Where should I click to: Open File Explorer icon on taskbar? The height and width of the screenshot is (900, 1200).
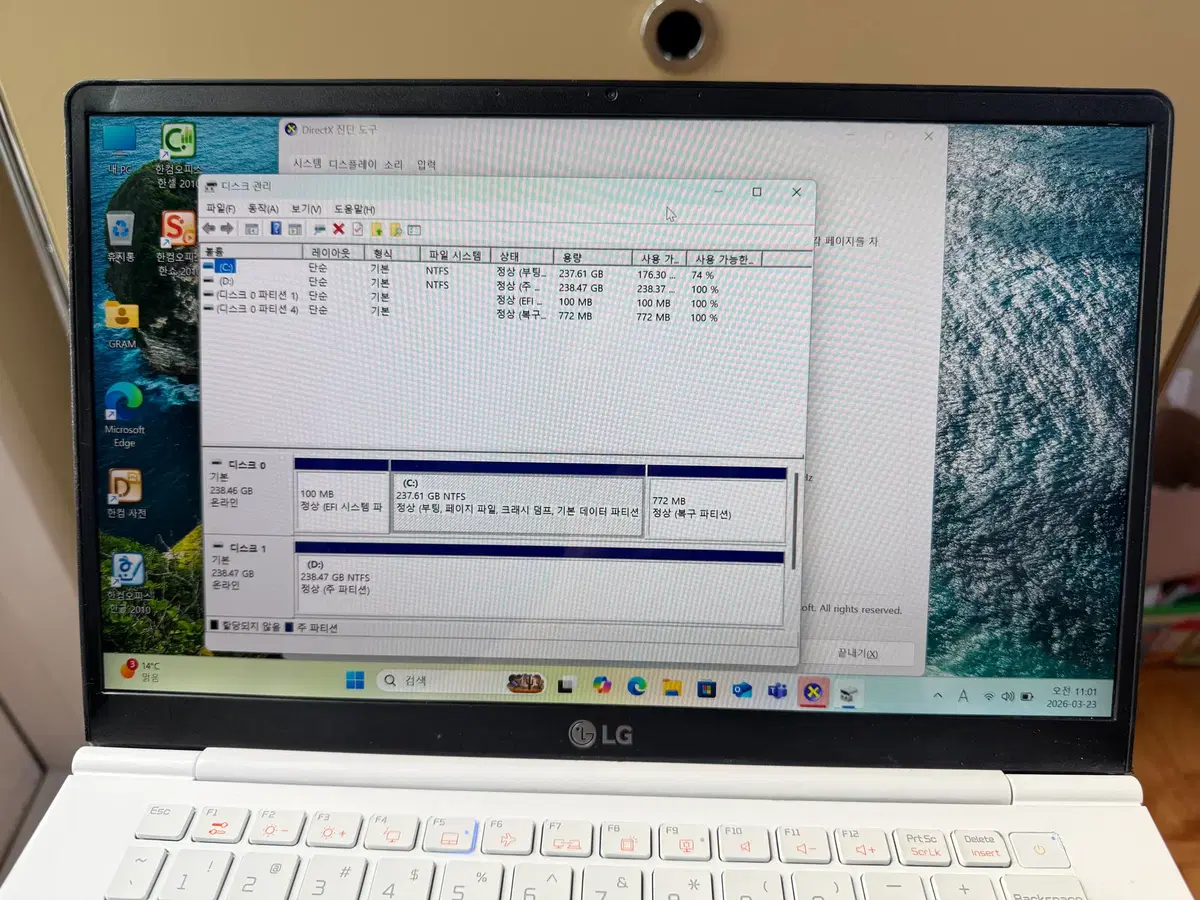pos(672,687)
